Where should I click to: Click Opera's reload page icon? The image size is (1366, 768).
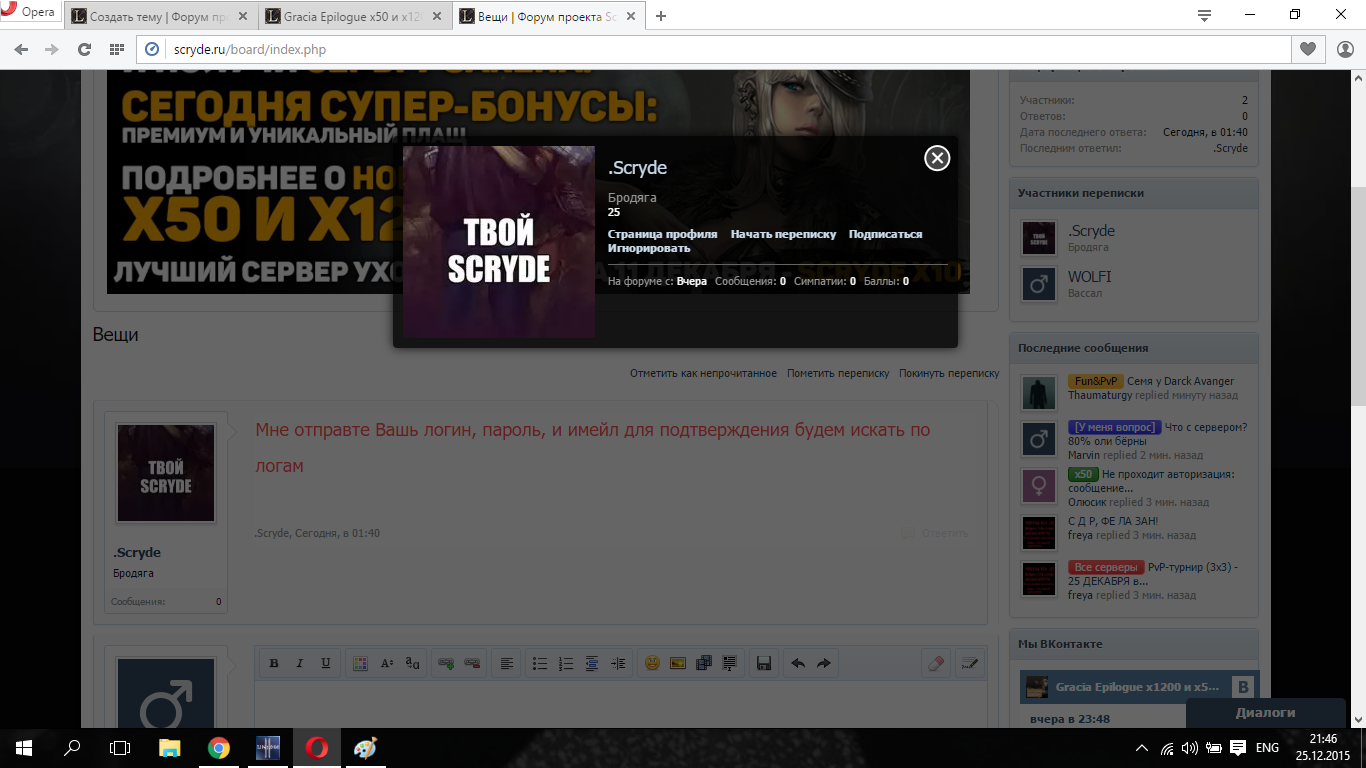pyautogui.click(x=84, y=49)
